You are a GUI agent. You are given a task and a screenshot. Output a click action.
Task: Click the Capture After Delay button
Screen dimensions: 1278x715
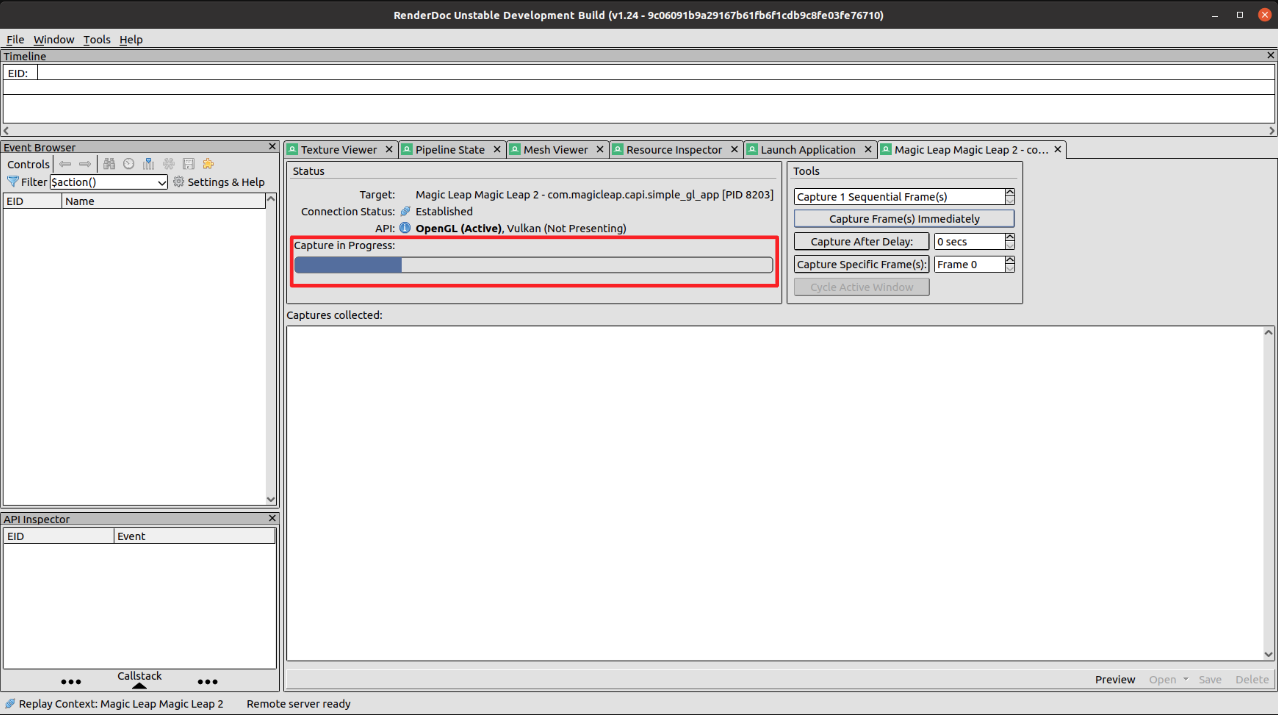[x=861, y=242]
